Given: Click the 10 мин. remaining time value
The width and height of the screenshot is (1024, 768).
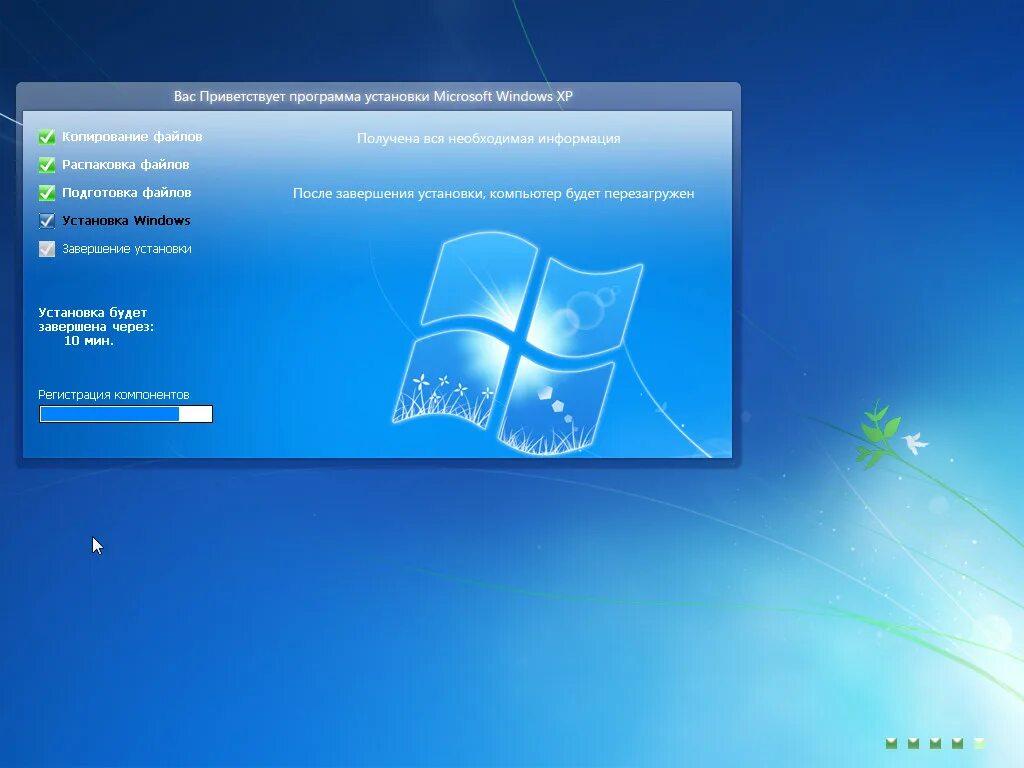Looking at the screenshot, I should coord(89,341).
